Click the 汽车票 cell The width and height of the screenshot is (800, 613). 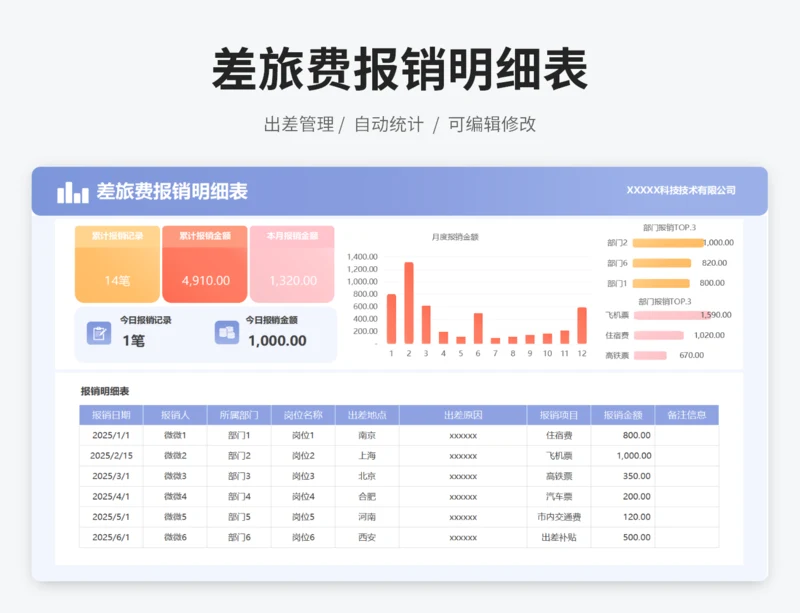coord(559,497)
